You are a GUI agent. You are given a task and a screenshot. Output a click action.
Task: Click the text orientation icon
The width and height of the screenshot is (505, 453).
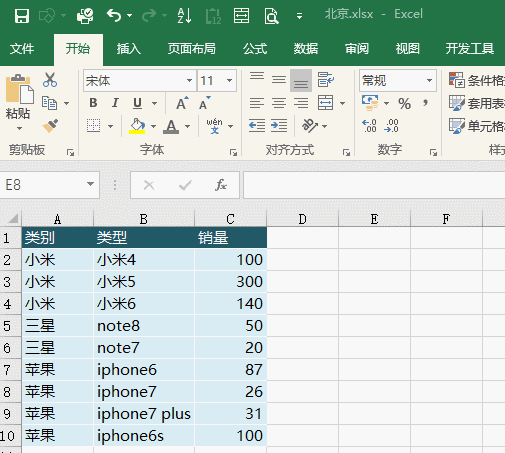tap(310, 126)
